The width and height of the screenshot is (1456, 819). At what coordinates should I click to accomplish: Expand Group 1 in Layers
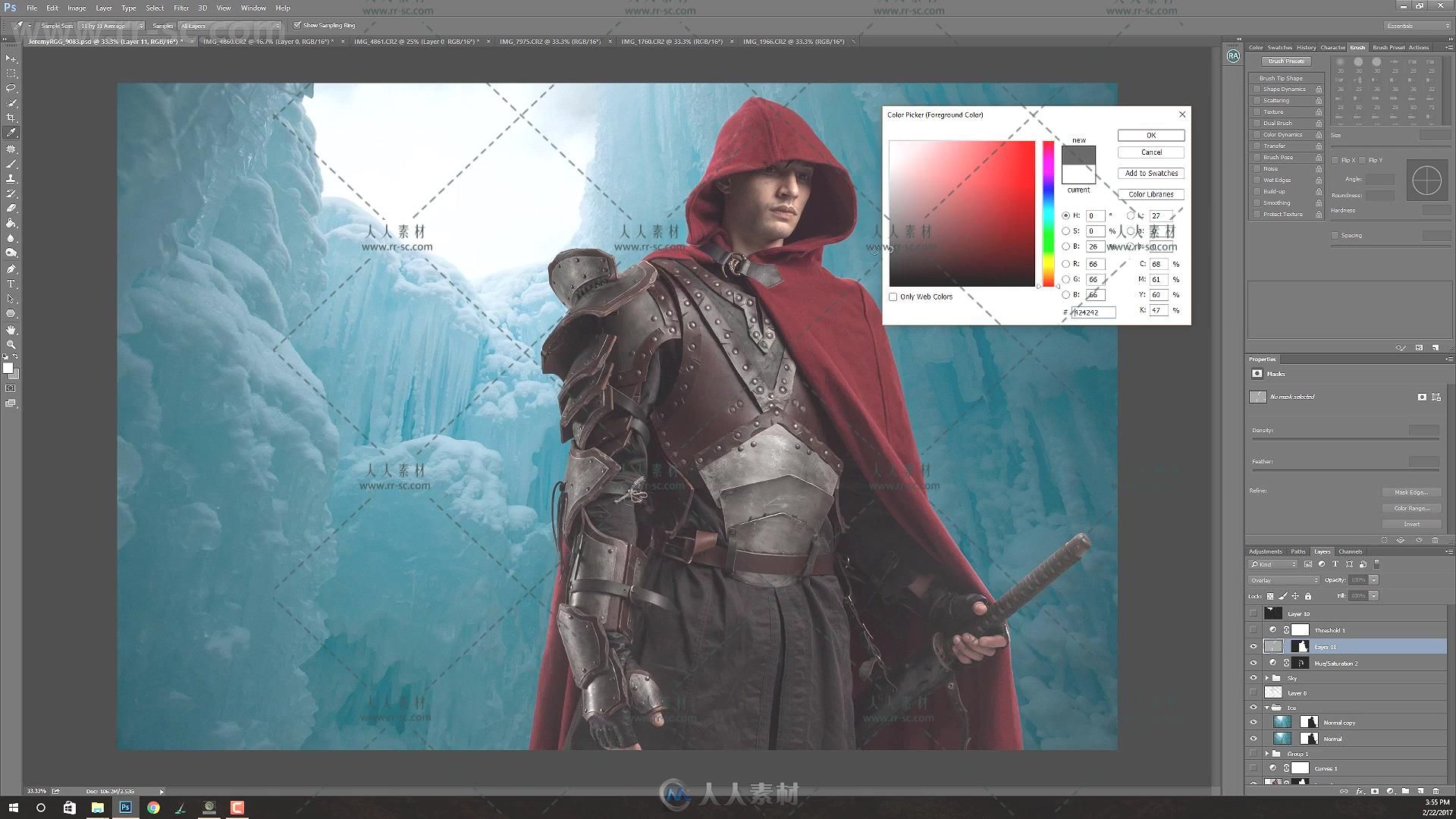click(1266, 754)
